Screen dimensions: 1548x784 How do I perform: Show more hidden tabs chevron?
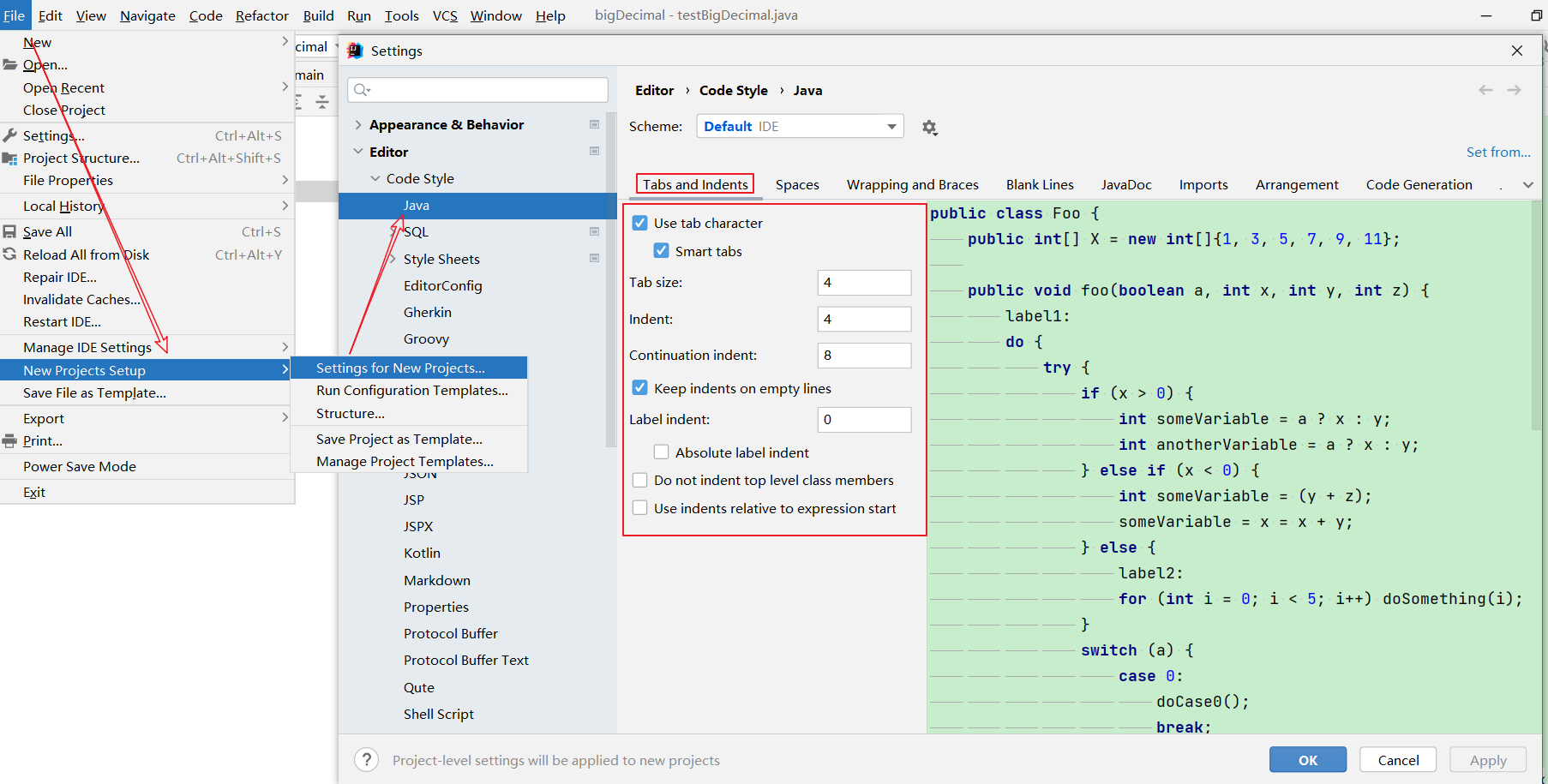tap(1528, 185)
